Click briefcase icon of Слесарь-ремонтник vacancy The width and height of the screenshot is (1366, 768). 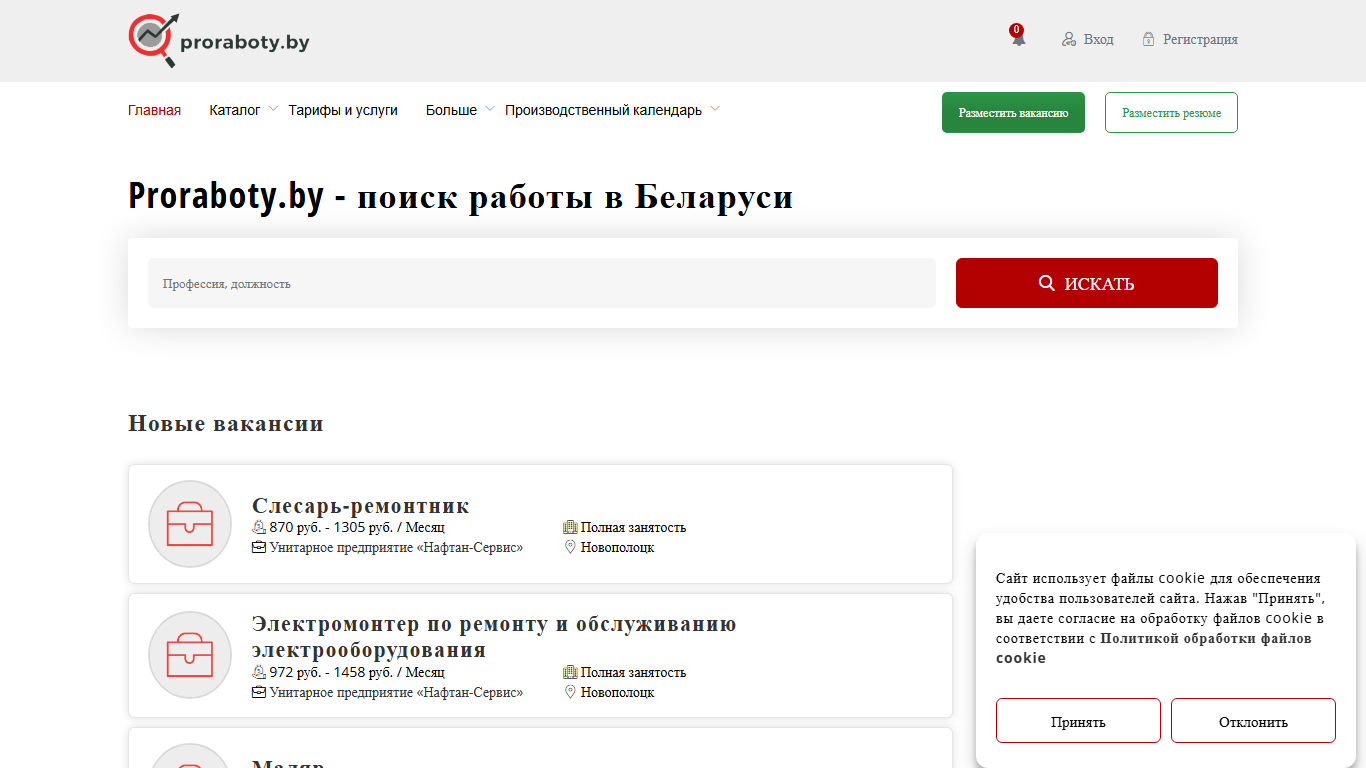190,524
